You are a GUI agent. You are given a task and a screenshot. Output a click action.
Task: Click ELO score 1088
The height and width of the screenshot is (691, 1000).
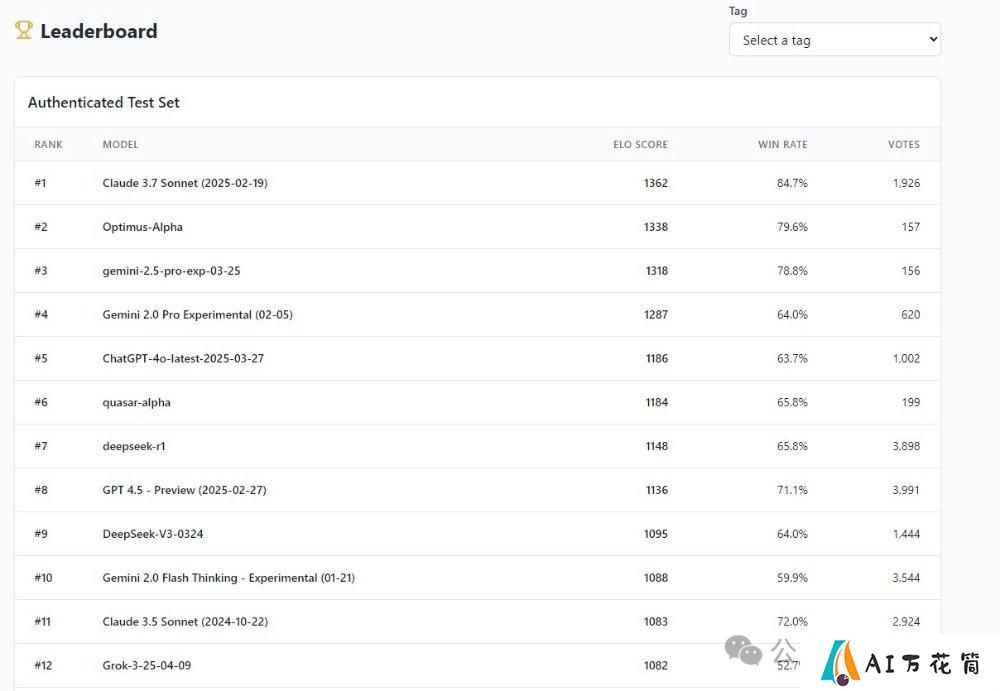click(x=656, y=577)
